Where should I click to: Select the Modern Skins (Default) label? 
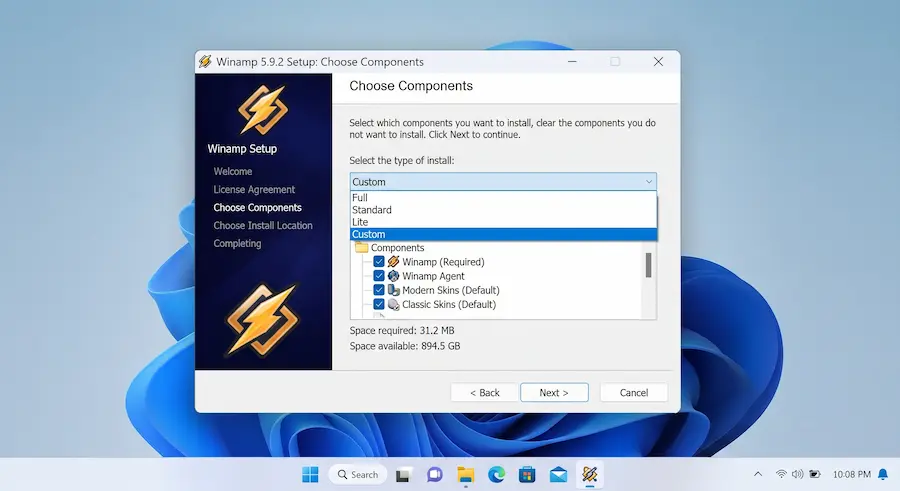click(451, 290)
